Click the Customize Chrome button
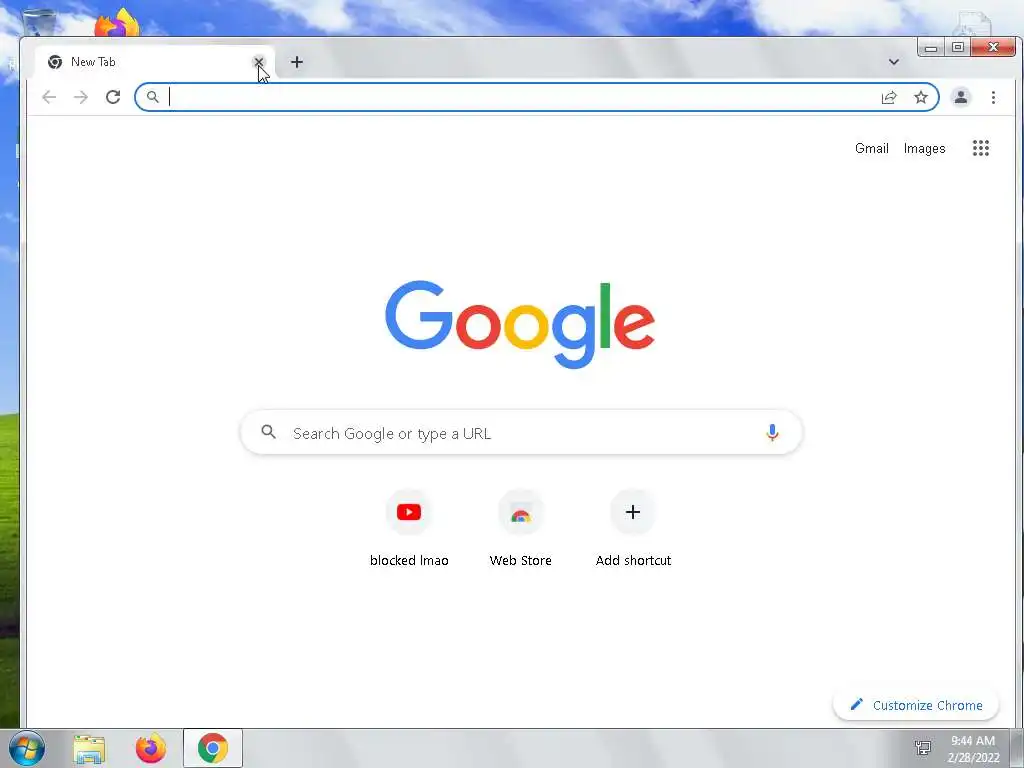This screenshot has width=1024, height=768. pyautogui.click(x=916, y=705)
